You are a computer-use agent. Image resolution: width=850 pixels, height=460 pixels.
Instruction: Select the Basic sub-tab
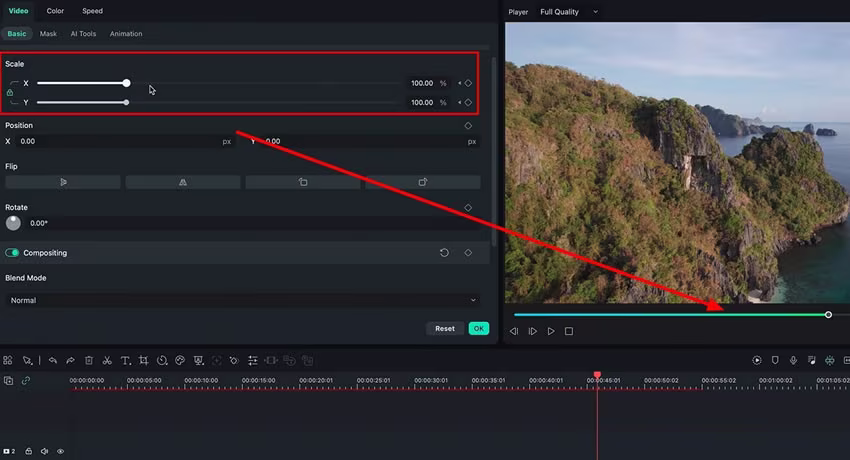(x=17, y=34)
